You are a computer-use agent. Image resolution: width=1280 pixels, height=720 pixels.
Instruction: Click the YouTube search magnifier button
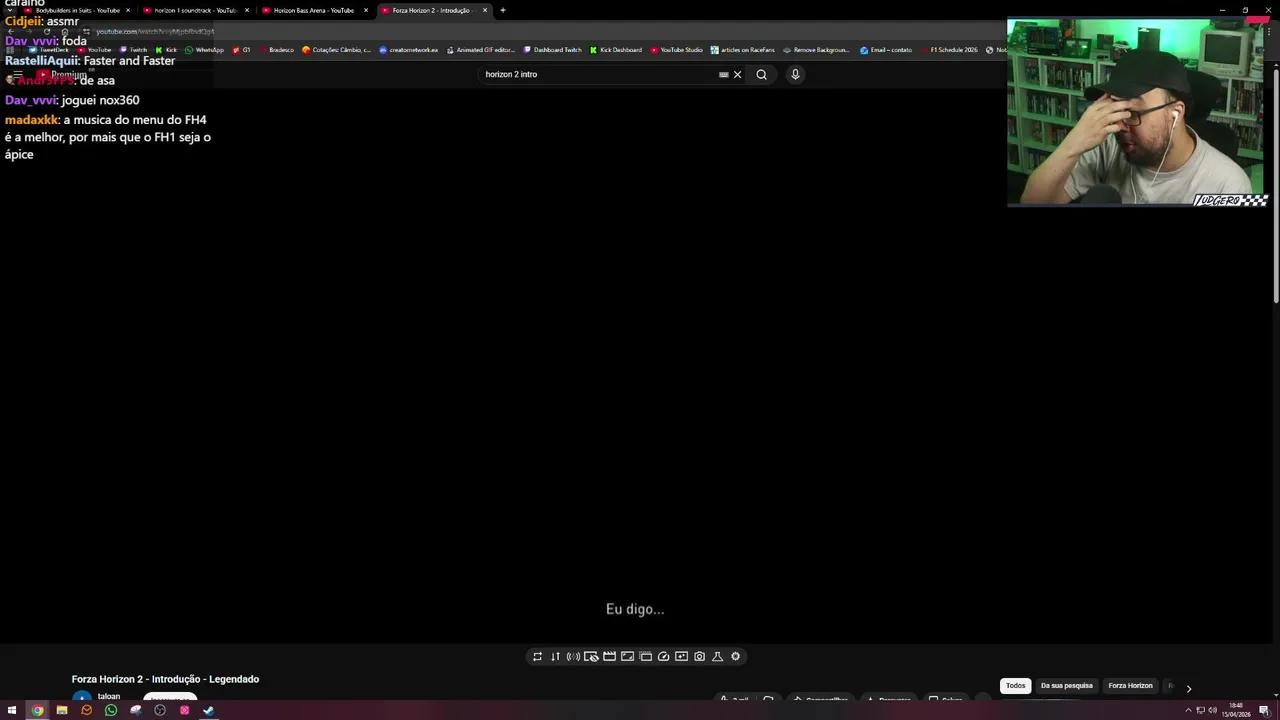point(761,74)
